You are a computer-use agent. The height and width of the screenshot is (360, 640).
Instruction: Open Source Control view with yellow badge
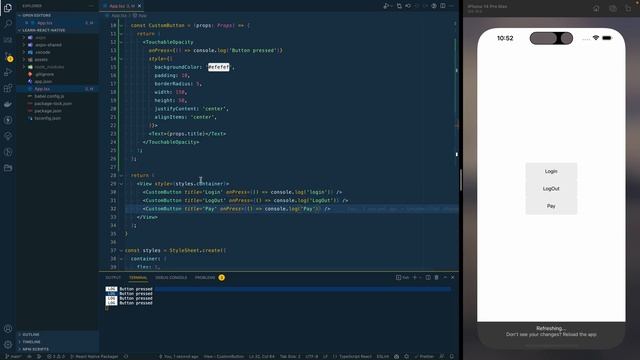(x=8, y=56)
